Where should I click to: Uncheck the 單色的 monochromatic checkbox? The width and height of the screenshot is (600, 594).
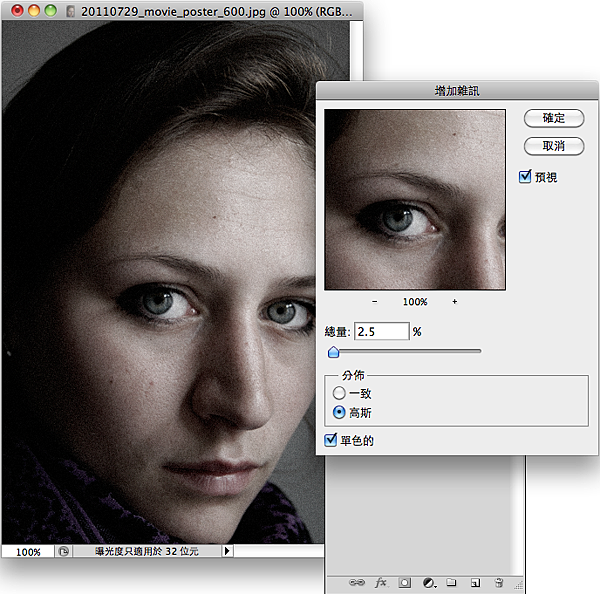[332, 440]
